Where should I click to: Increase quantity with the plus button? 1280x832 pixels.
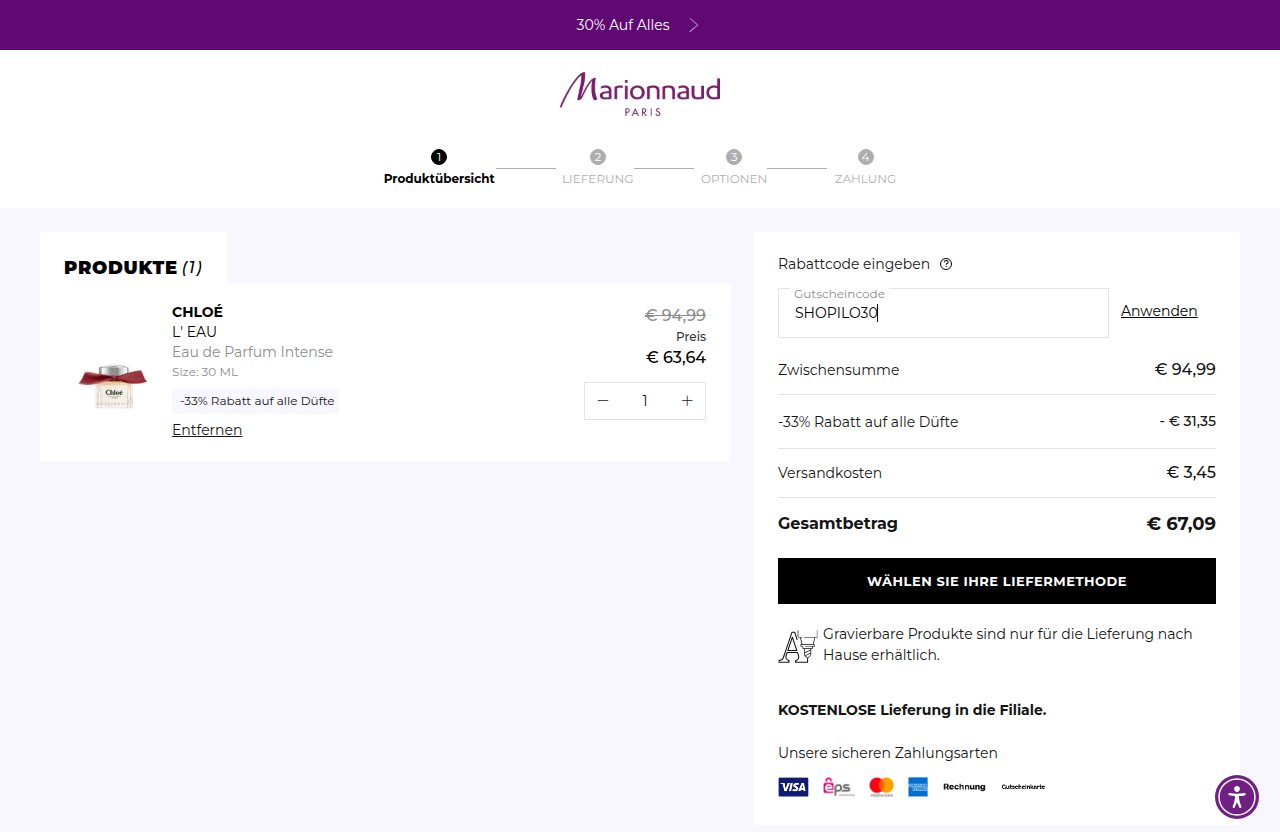point(687,401)
